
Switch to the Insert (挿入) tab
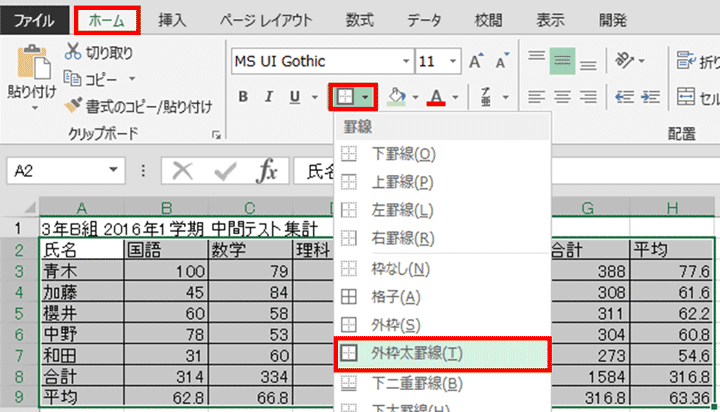(172, 20)
